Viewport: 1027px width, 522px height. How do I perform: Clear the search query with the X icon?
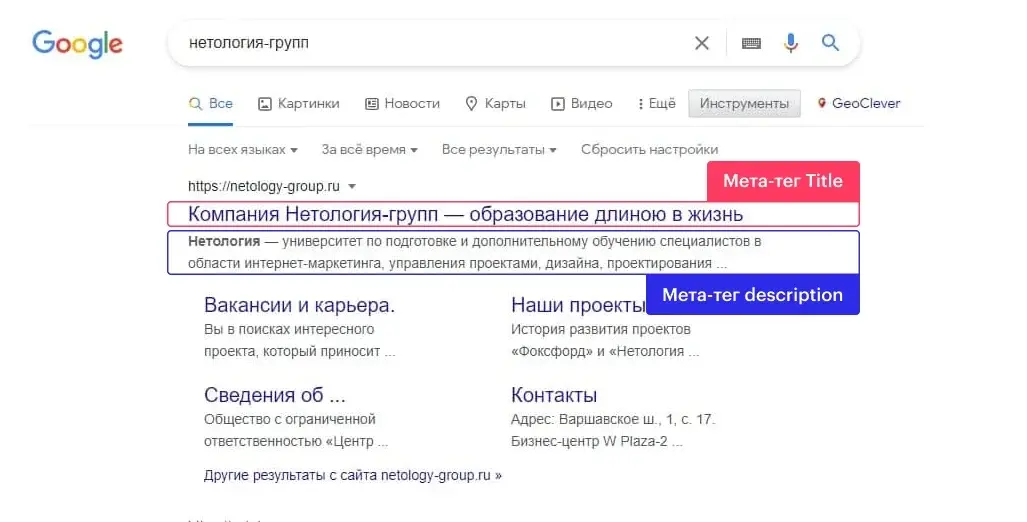tap(701, 43)
